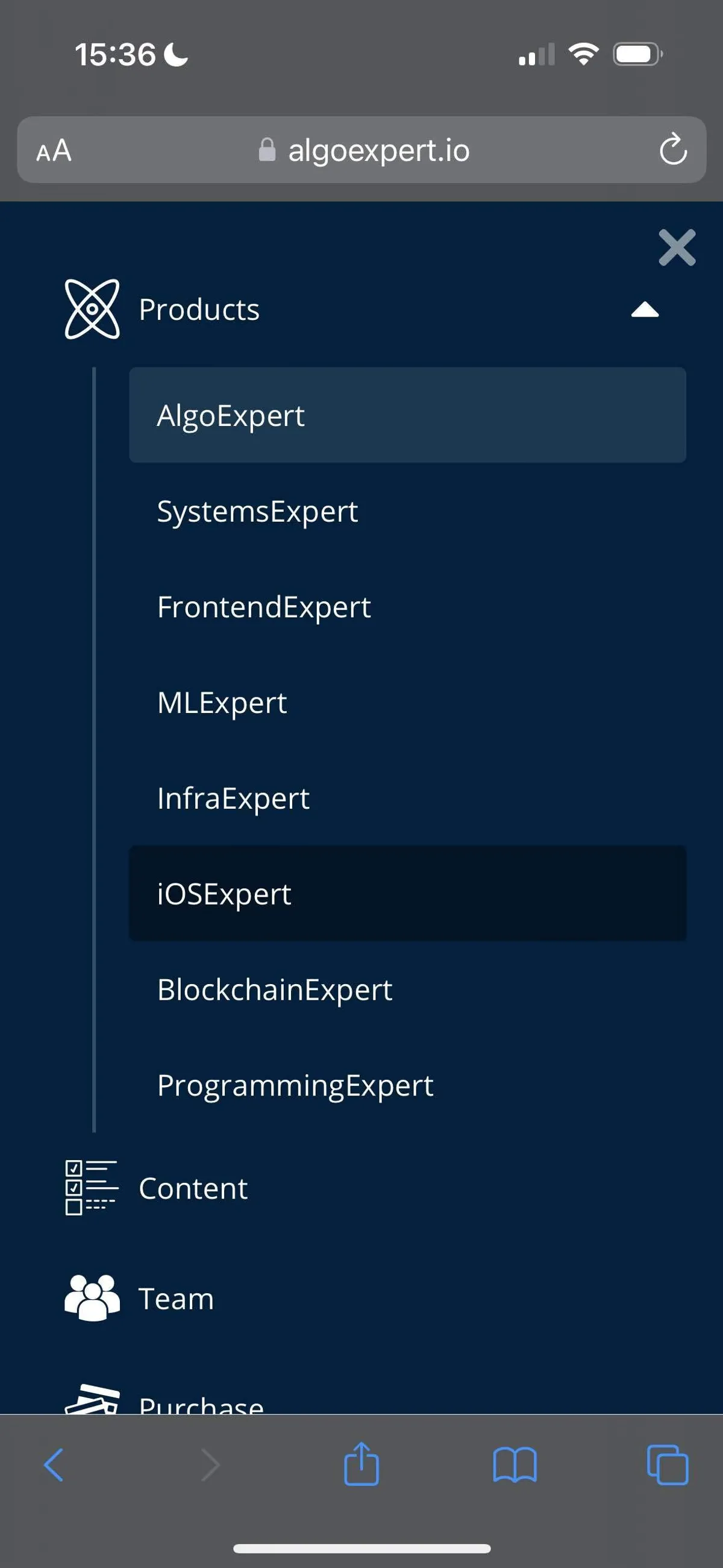The height and width of the screenshot is (1568, 723).
Task: Select the iOSExpert menu entry
Action: pyautogui.click(x=225, y=894)
